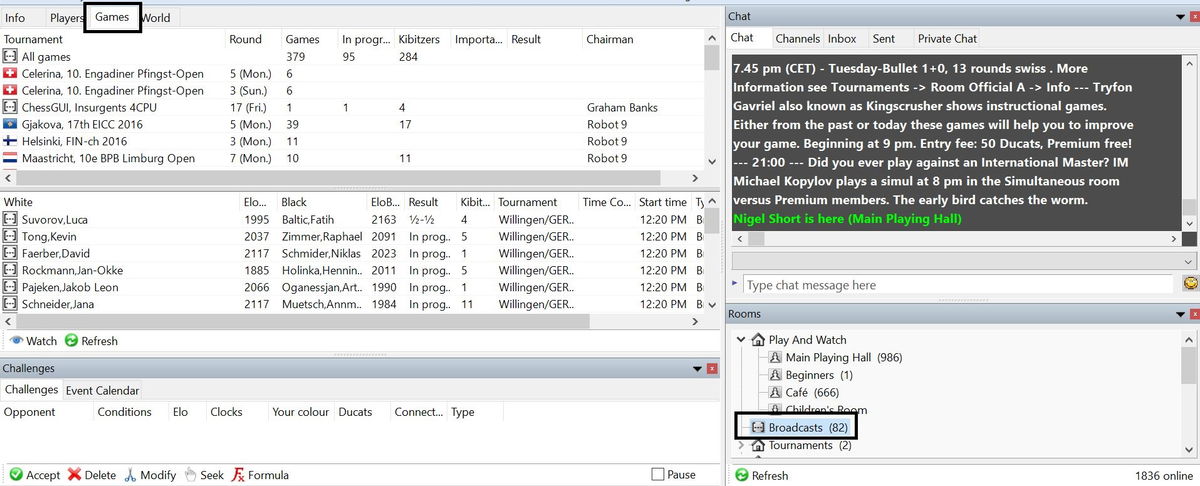The image size is (1200, 486).
Task: Click the green Refresh icon under games list
Action: tap(71, 341)
